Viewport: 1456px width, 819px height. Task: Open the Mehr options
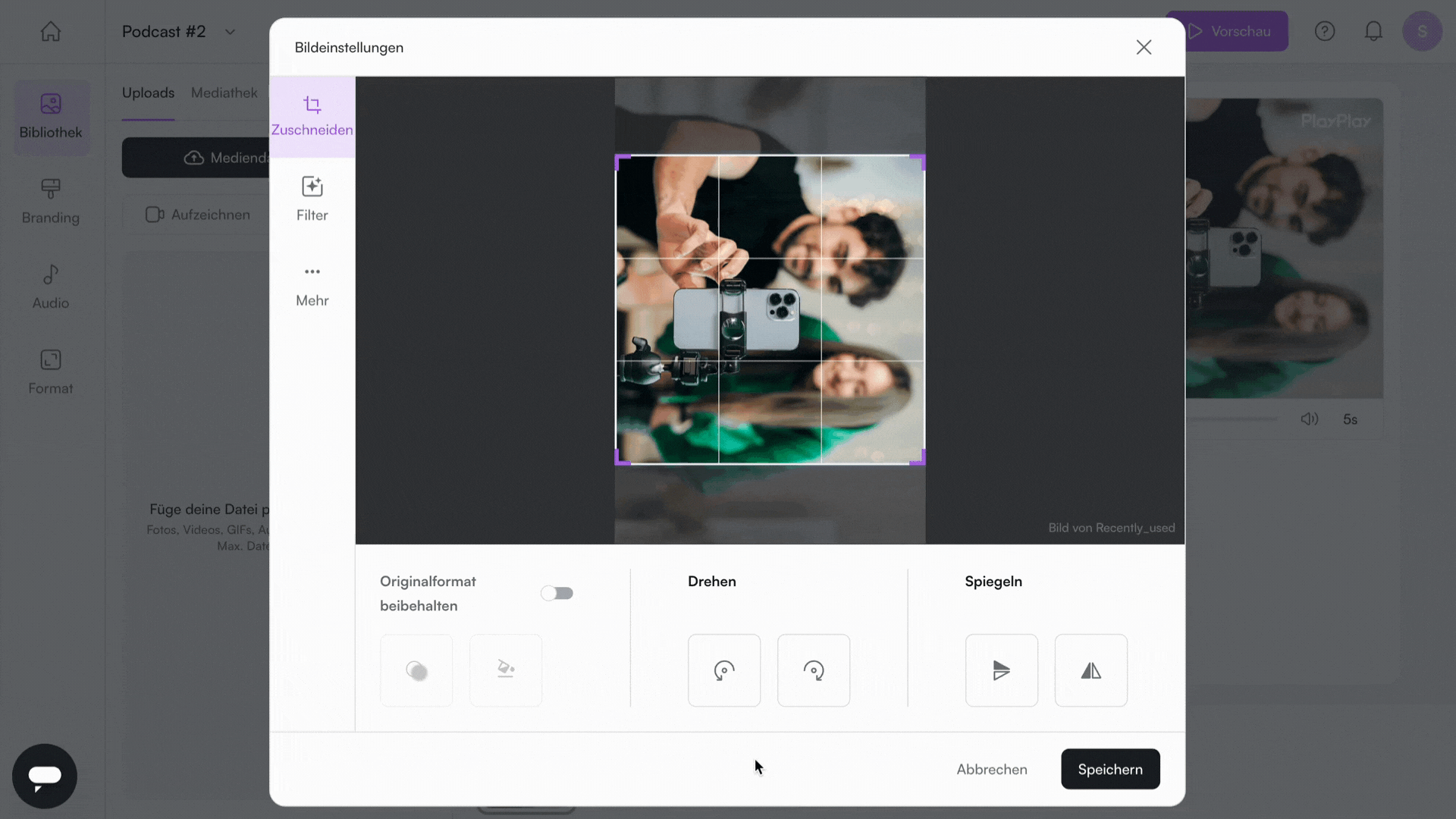click(x=312, y=286)
